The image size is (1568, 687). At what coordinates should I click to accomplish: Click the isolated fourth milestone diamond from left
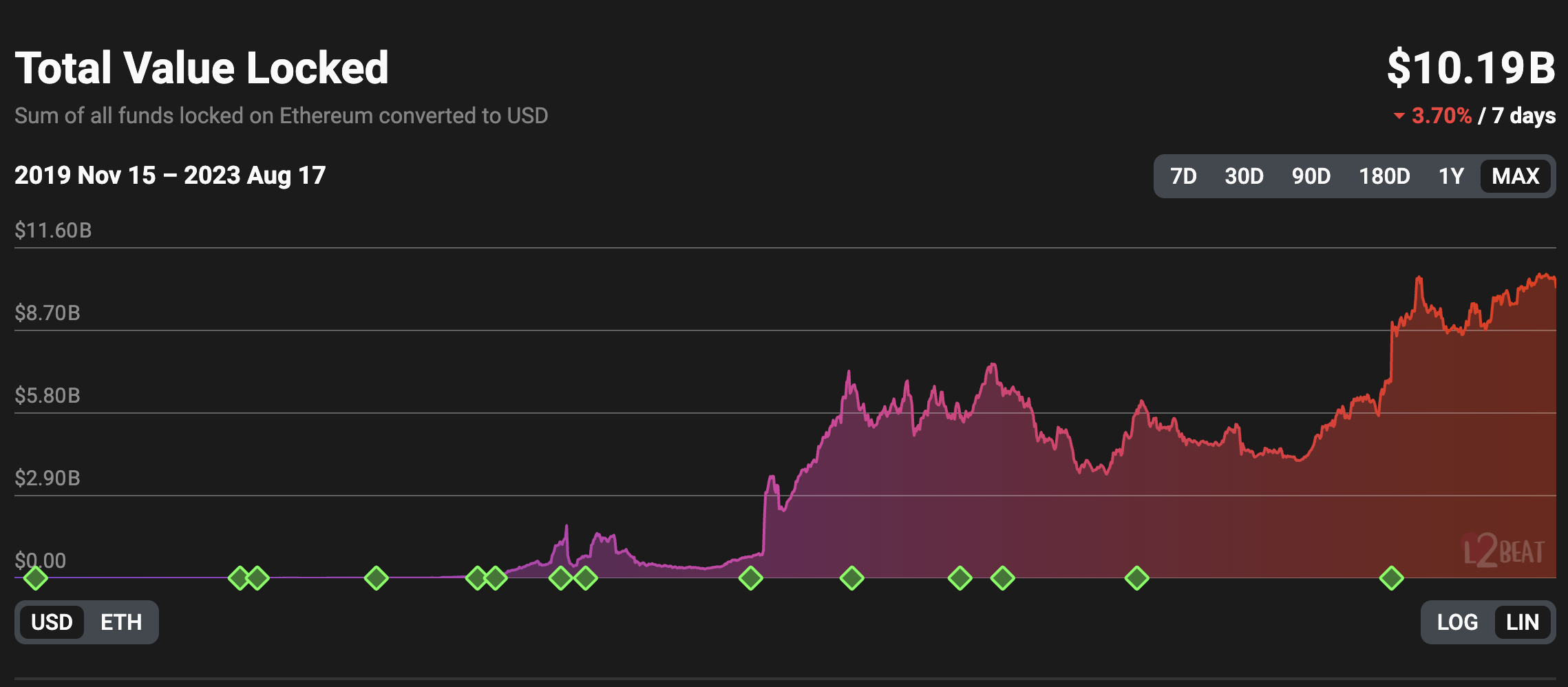click(376, 578)
